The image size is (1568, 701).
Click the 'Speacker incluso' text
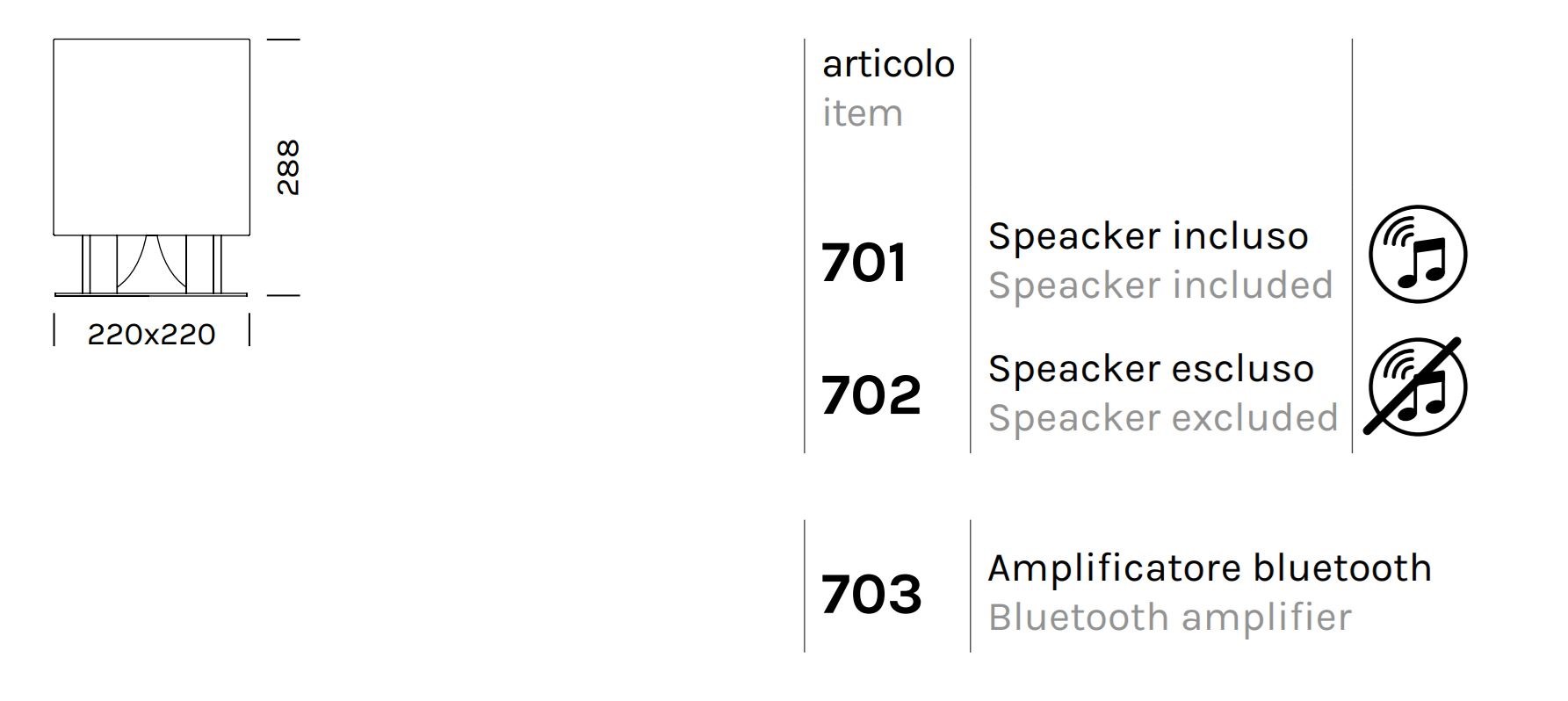1148,236
